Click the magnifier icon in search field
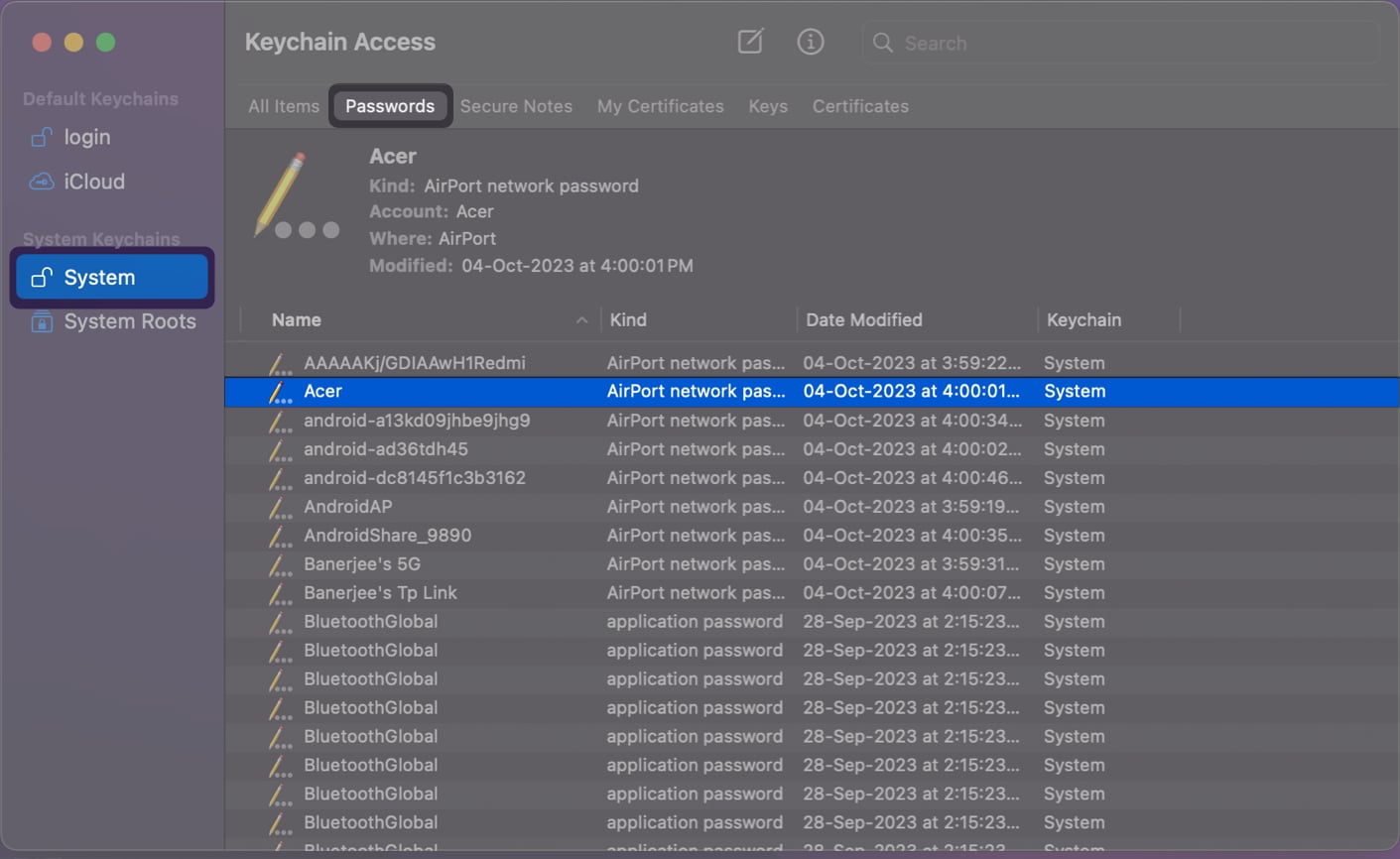This screenshot has height=859, width=1400. (882, 43)
